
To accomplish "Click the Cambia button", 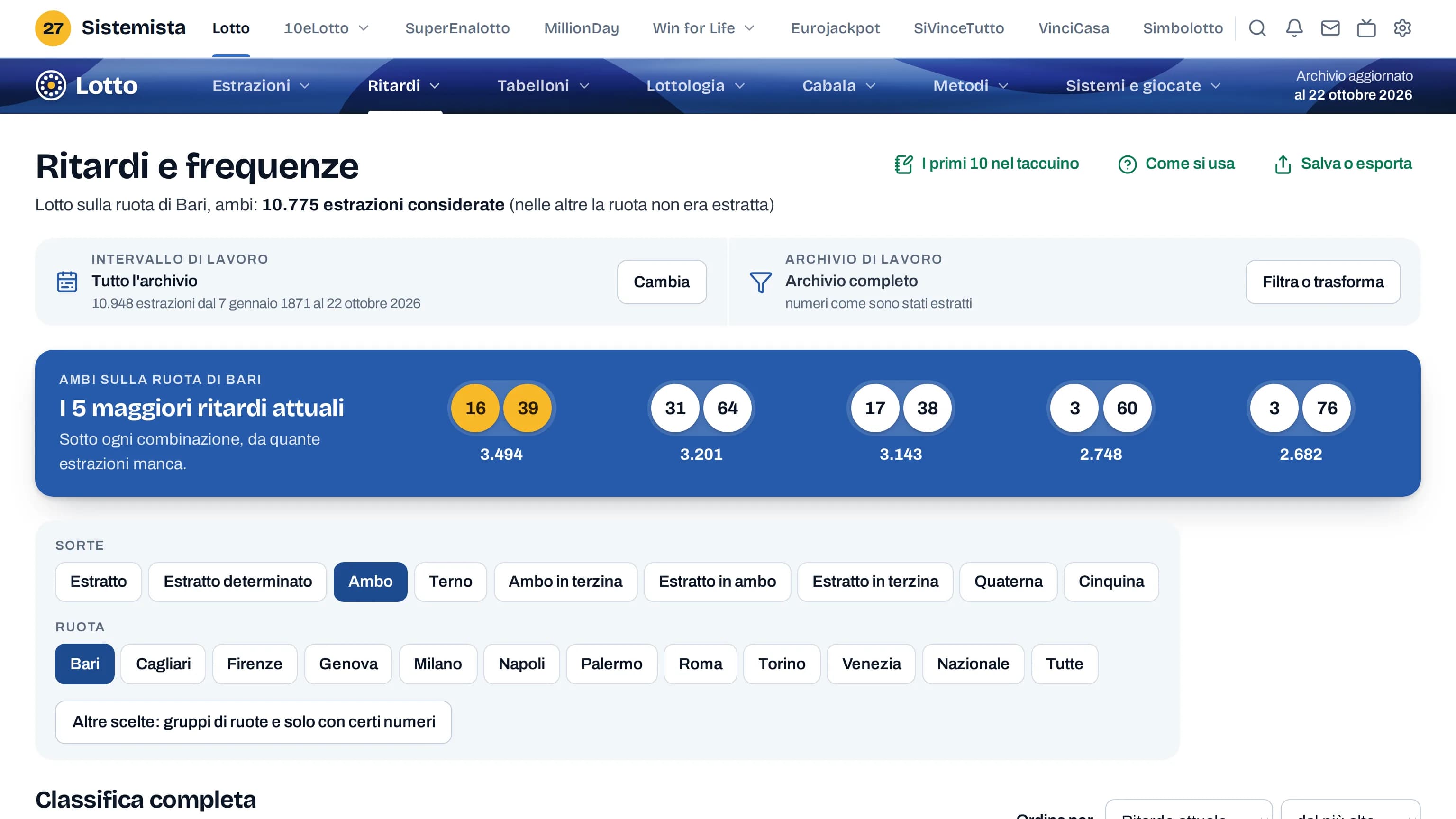I will tap(661, 282).
